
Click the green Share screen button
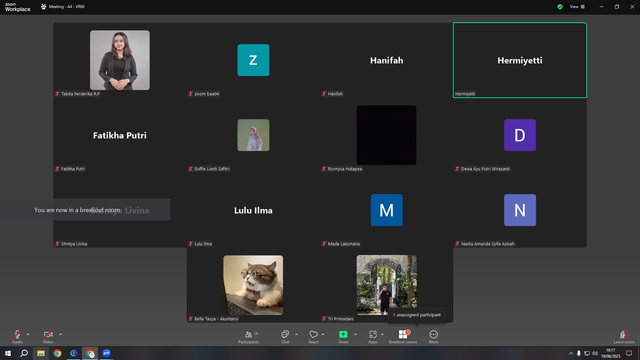coord(343,336)
